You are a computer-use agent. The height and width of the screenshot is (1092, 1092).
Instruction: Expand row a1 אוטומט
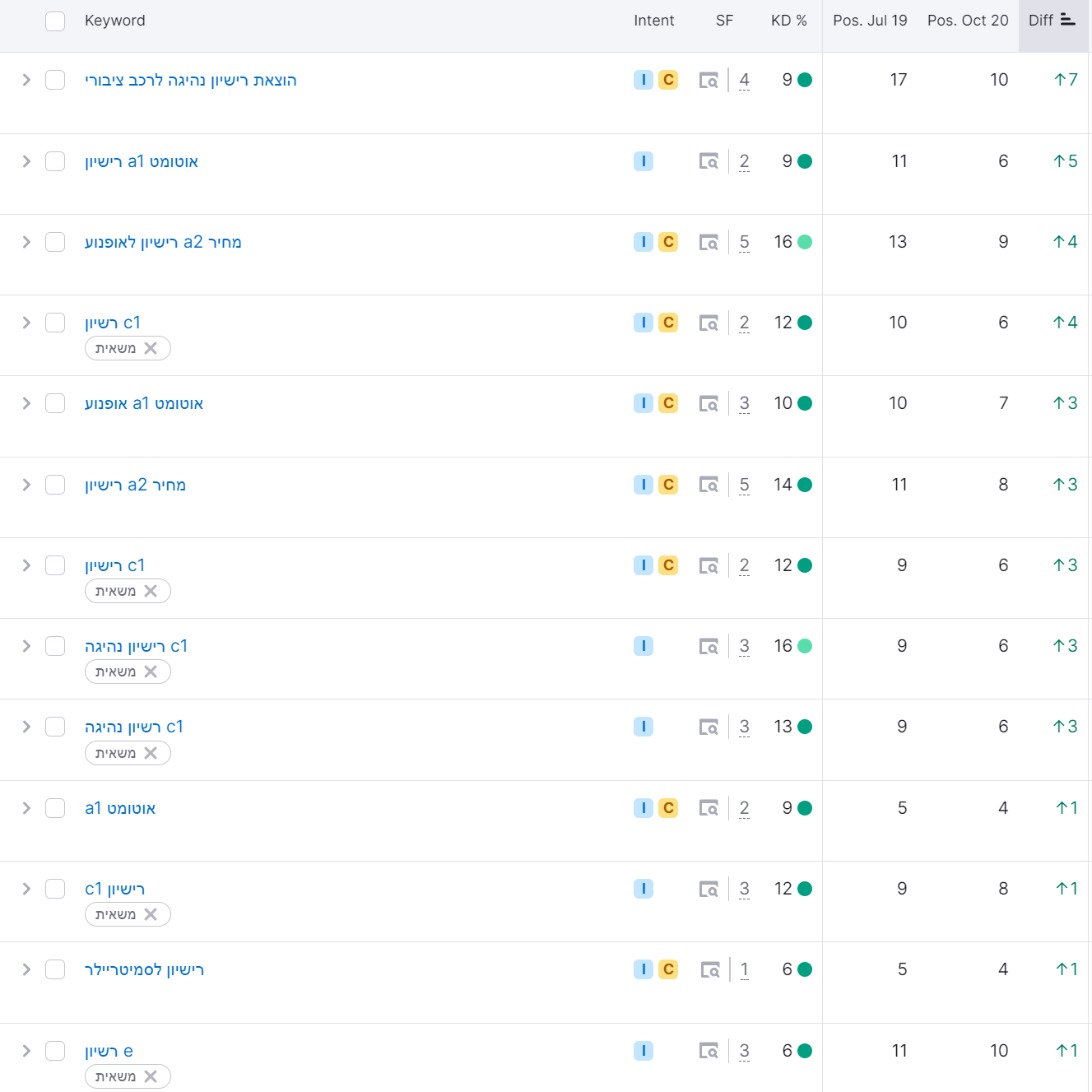[26, 808]
